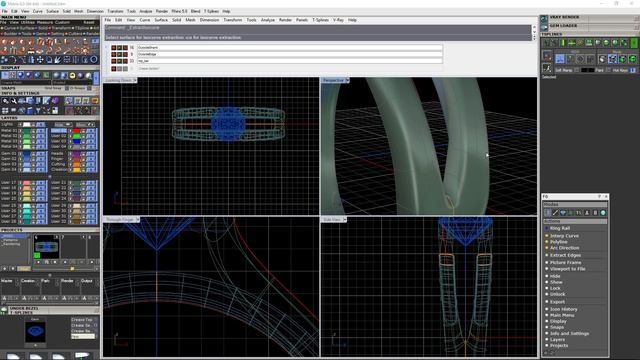Image resolution: width=640 pixels, height=360 pixels.
Task: Click Ring Rail in the F6 actions list
Action: [x=560, y=228]
